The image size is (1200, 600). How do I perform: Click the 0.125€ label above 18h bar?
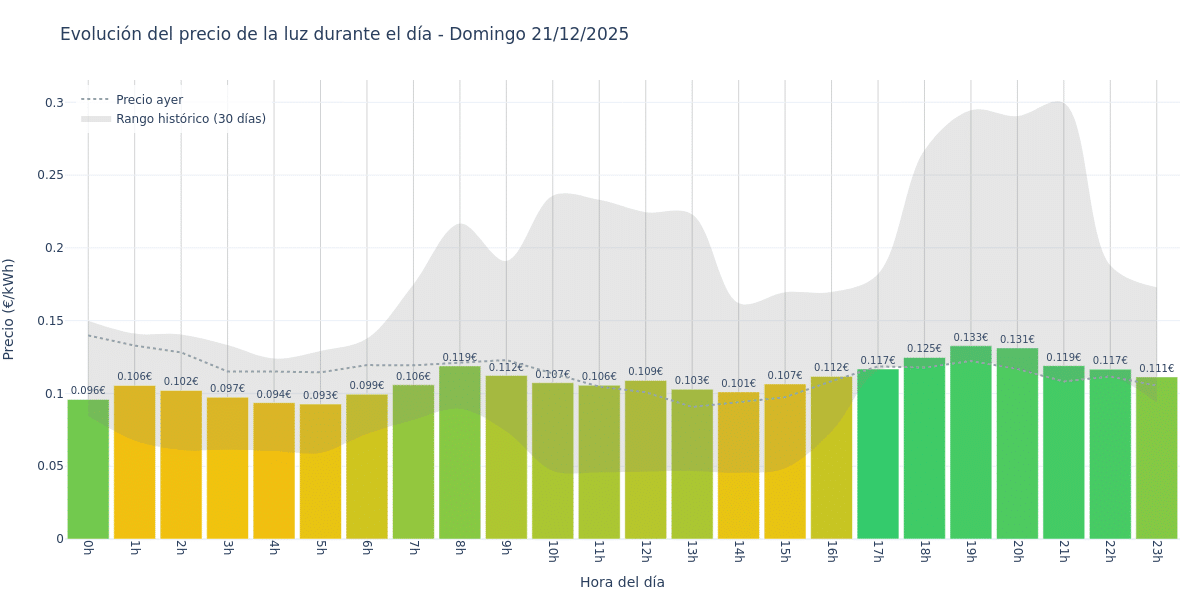[x=924, y=349]
